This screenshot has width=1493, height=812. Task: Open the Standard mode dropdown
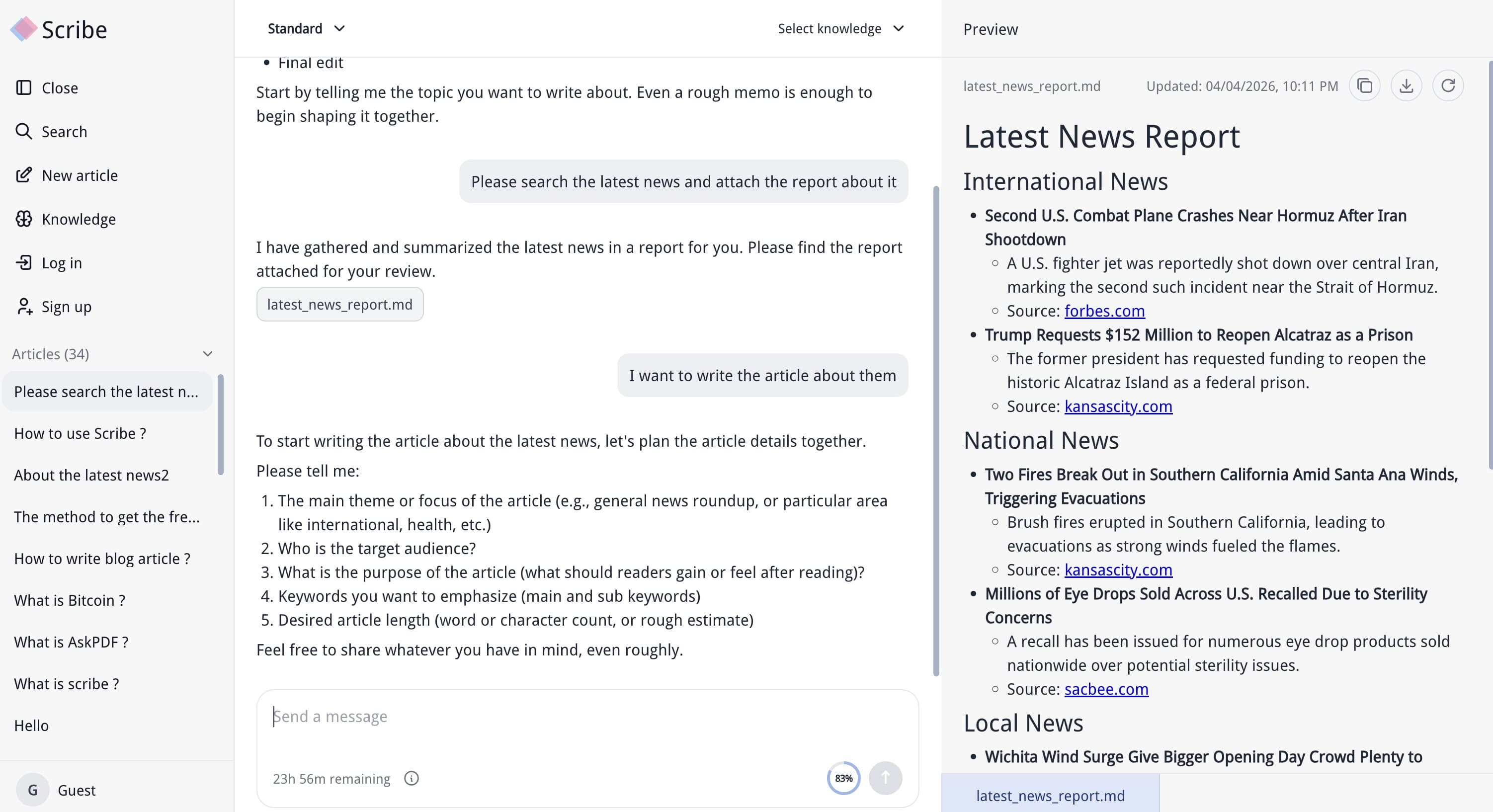point(306,28)
